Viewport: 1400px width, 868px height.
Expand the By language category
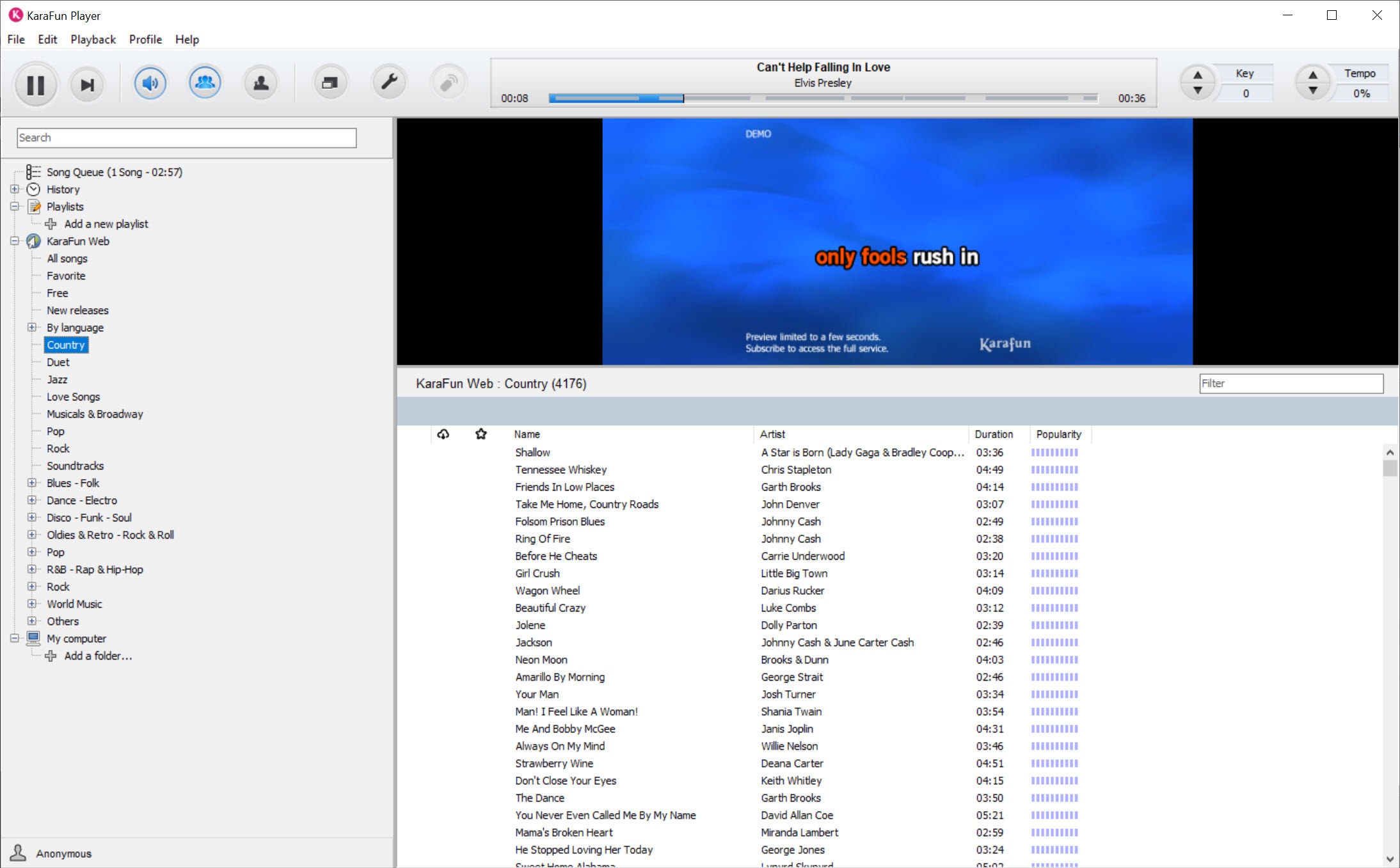click(32, 327)
